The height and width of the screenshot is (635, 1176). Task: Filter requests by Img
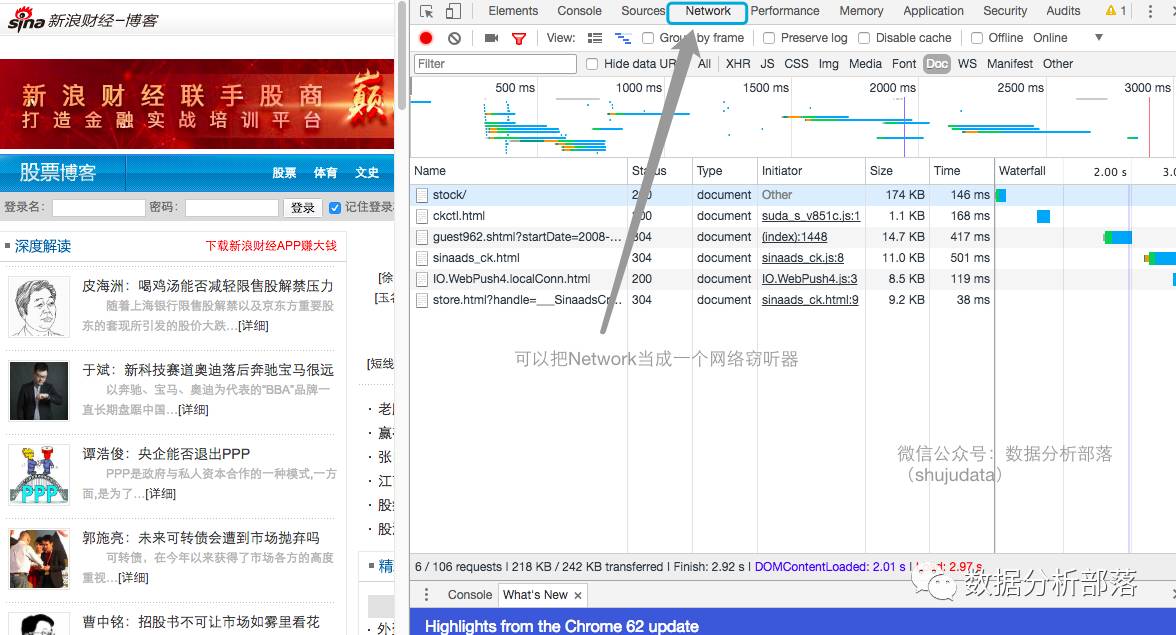coord(829,64)
